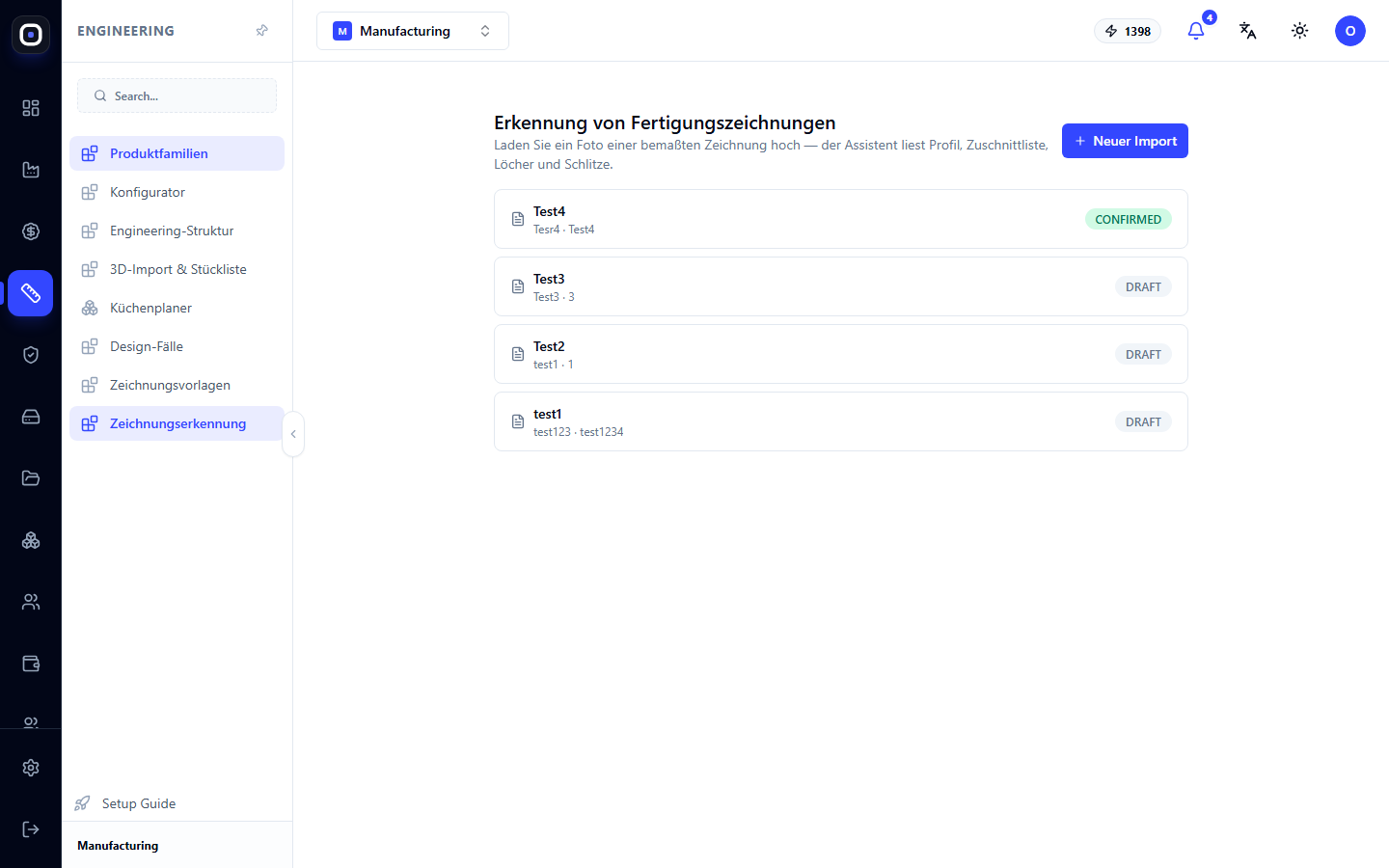Open the shield check icon in the left rail
The height and width of the screenshot is (868, 1389).
(x=31, y=355)
